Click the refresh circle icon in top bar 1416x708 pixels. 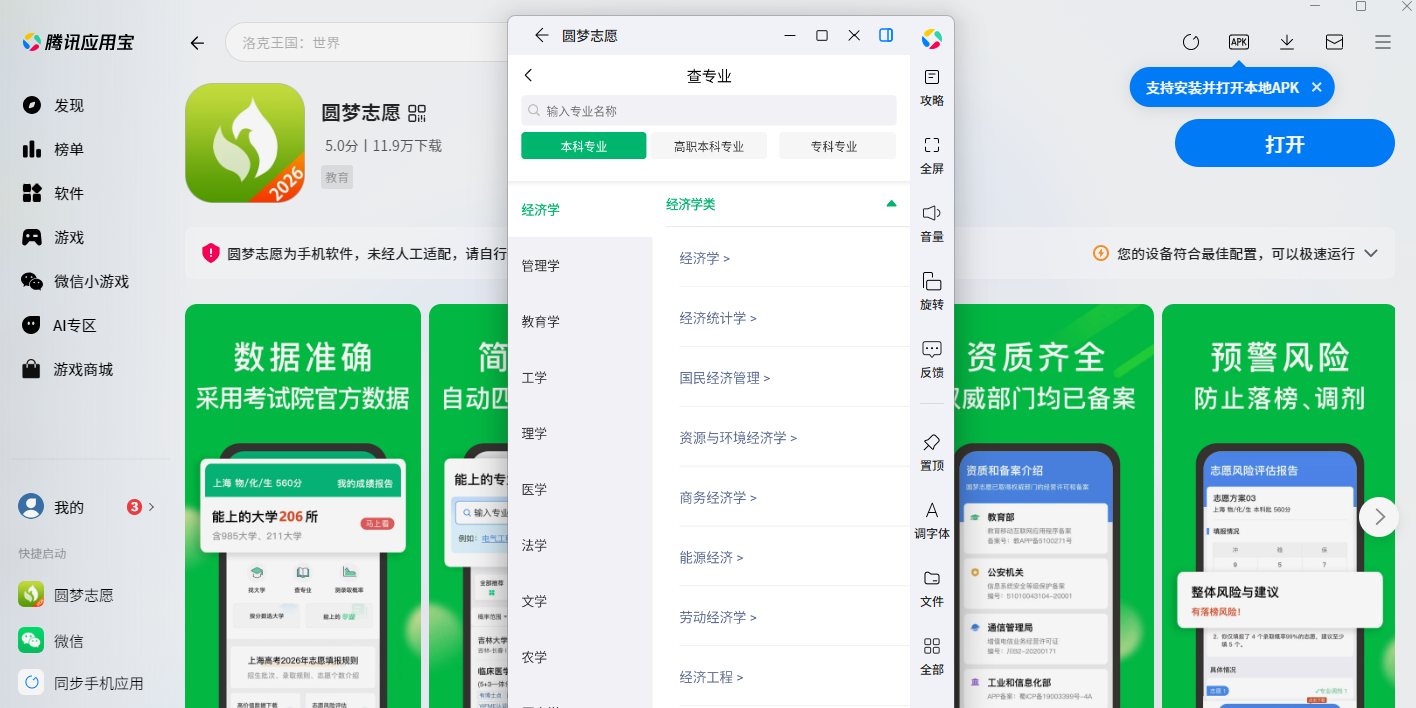[1190, 42]
